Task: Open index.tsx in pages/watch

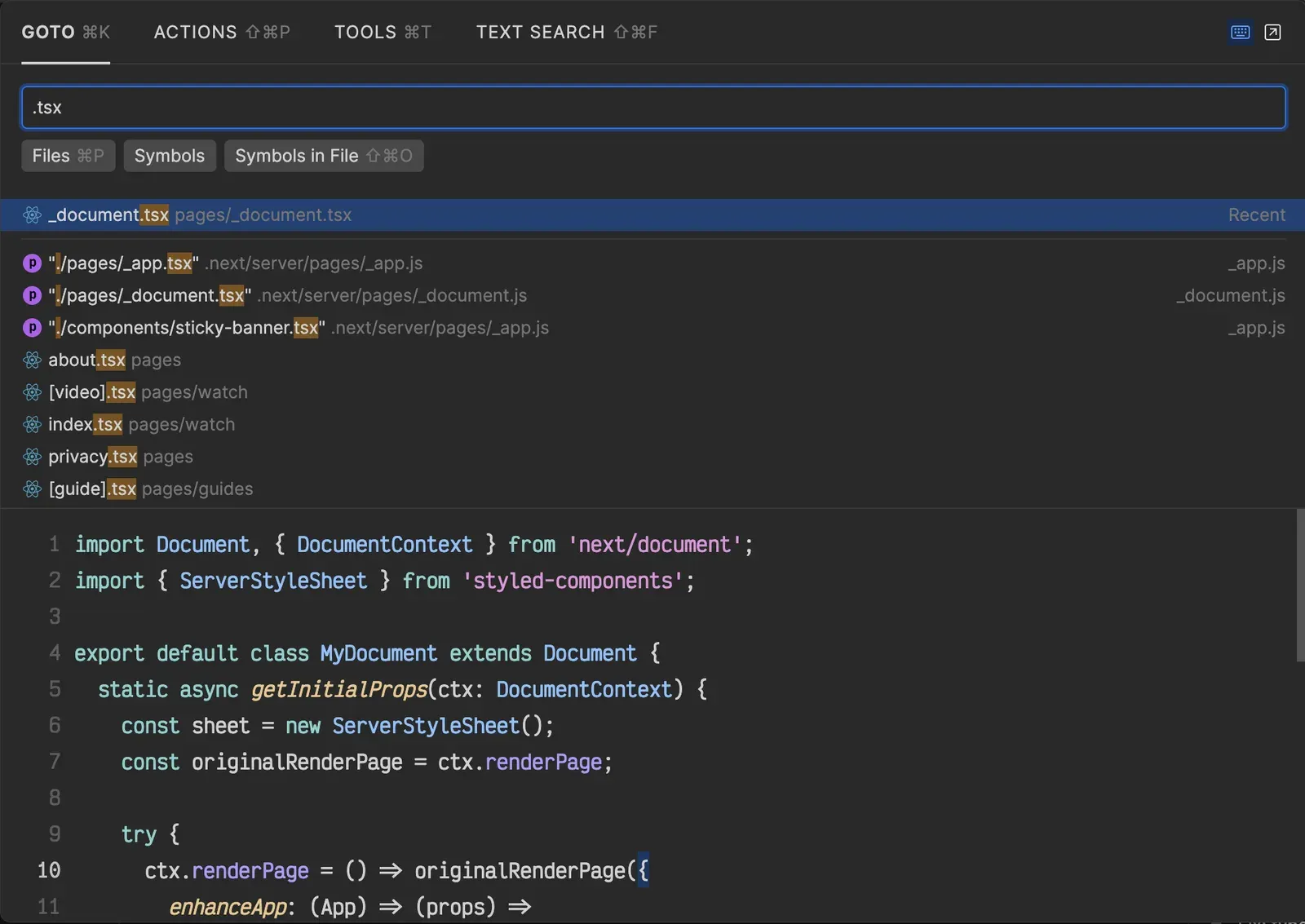Action: pos(652,424)
